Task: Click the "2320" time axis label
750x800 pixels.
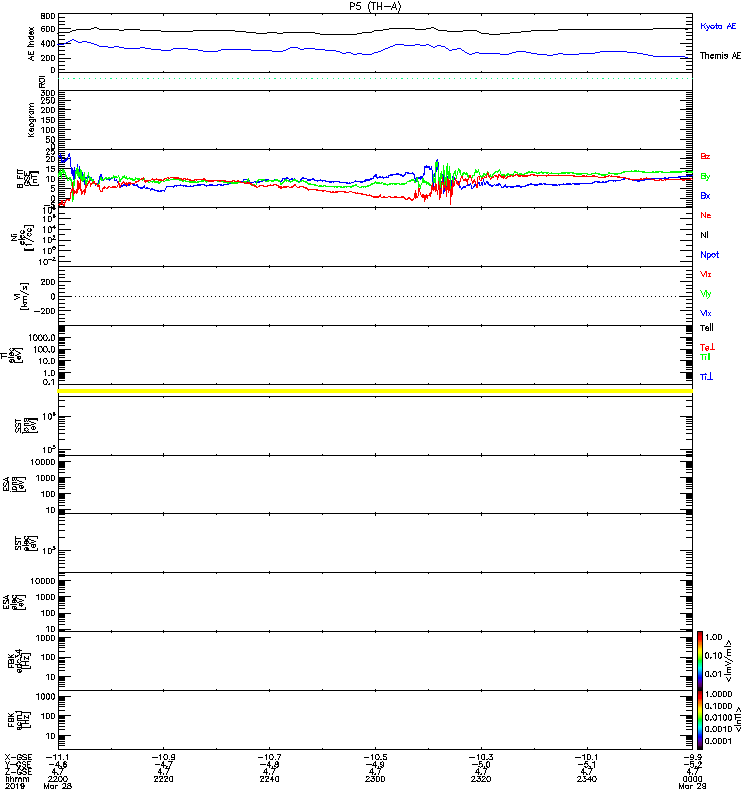Action: [x=481, y=779]
